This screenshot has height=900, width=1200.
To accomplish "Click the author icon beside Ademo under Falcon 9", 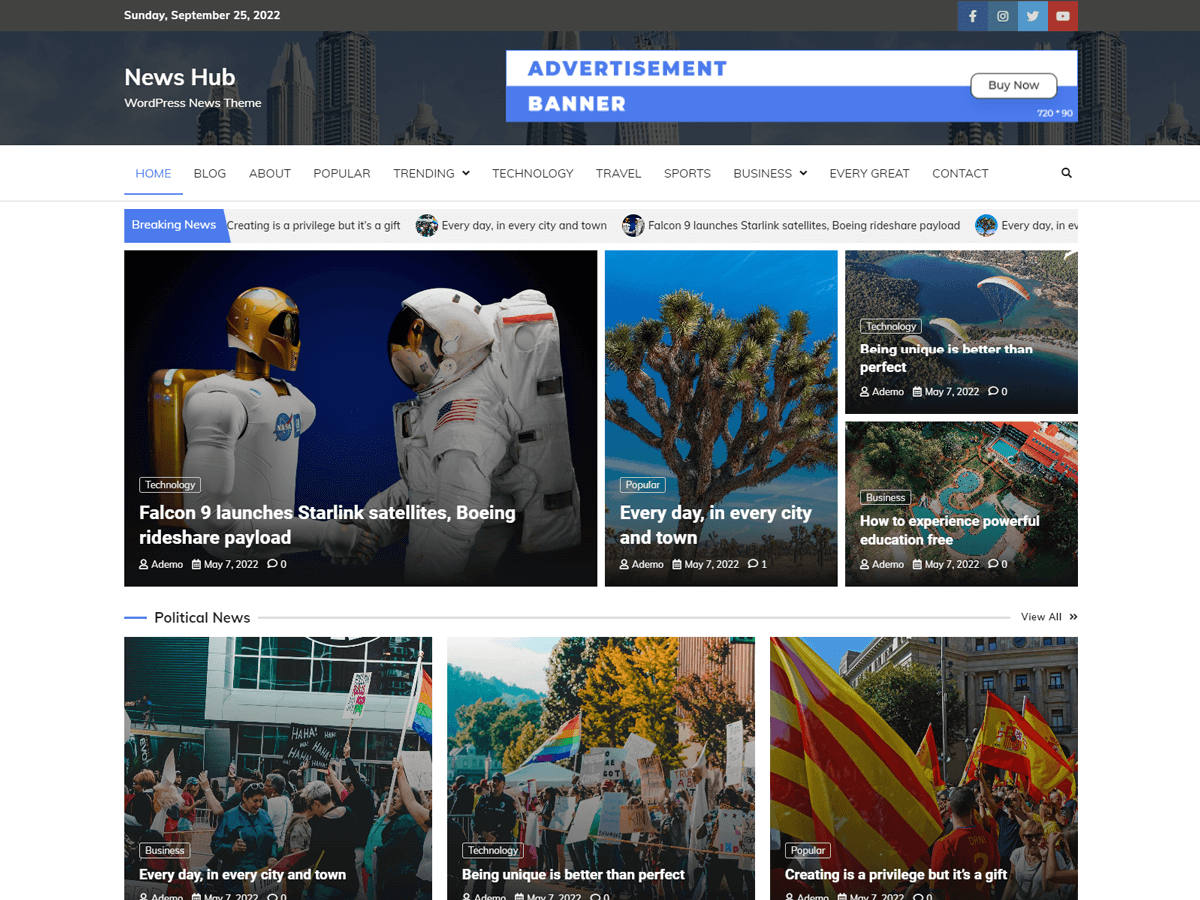I will [141, 563].
